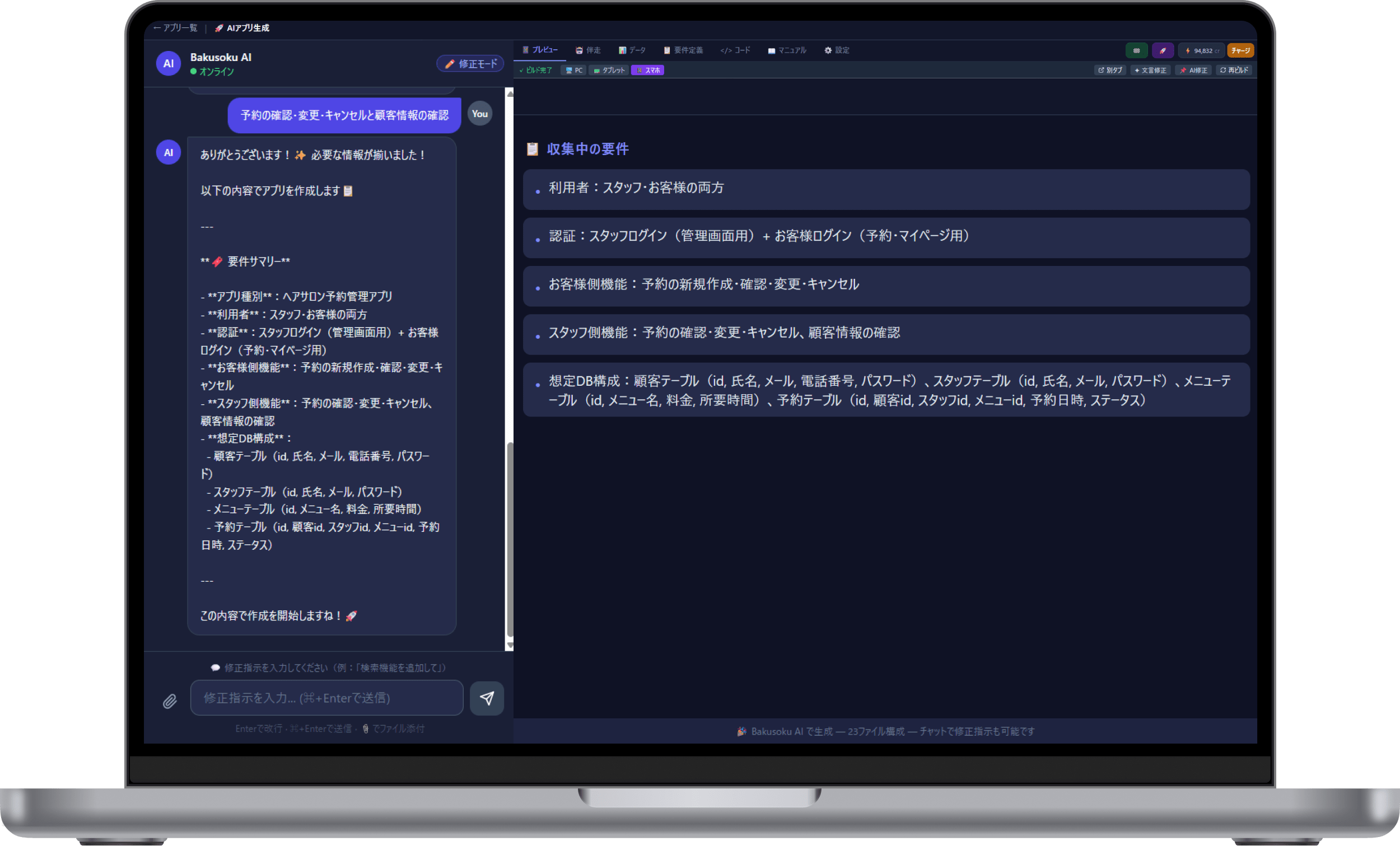Viewport: 1400px width, 846px height.
Task: Select requirement row starting with 認証：スタッフログイン
Action: tap(886, 237)
